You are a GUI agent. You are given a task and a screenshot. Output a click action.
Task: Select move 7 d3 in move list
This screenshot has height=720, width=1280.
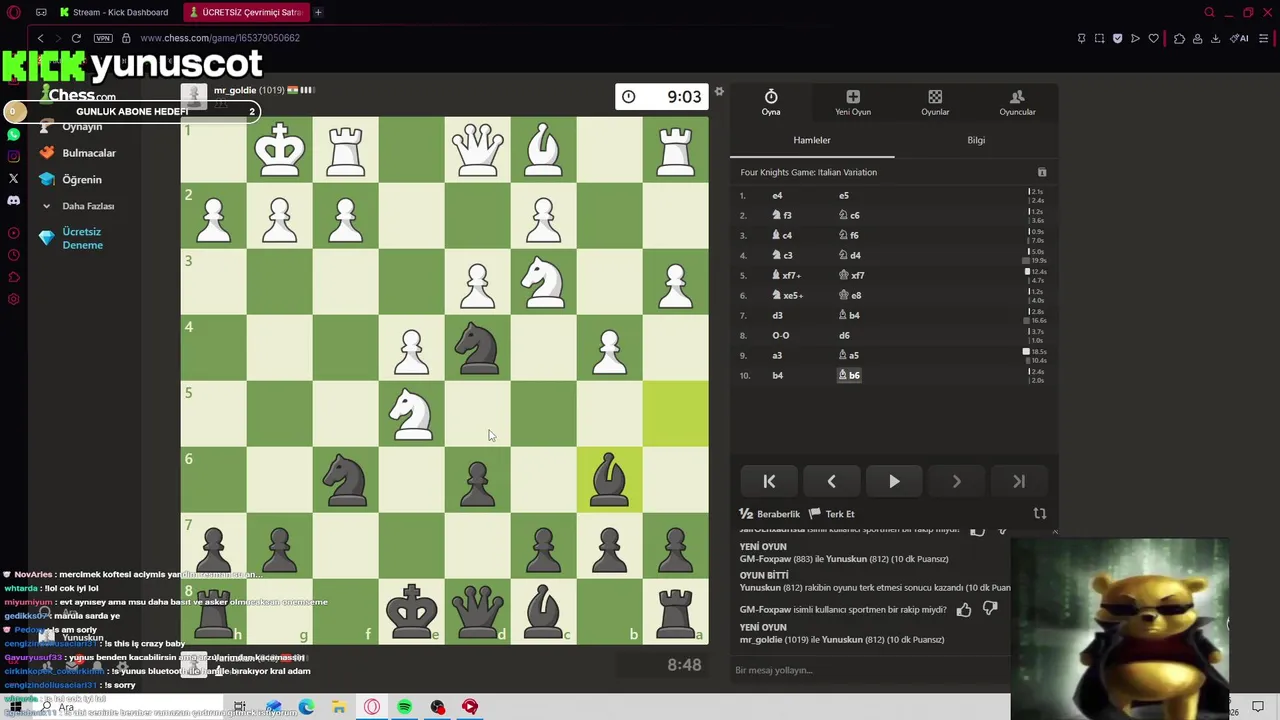(777, 315)
